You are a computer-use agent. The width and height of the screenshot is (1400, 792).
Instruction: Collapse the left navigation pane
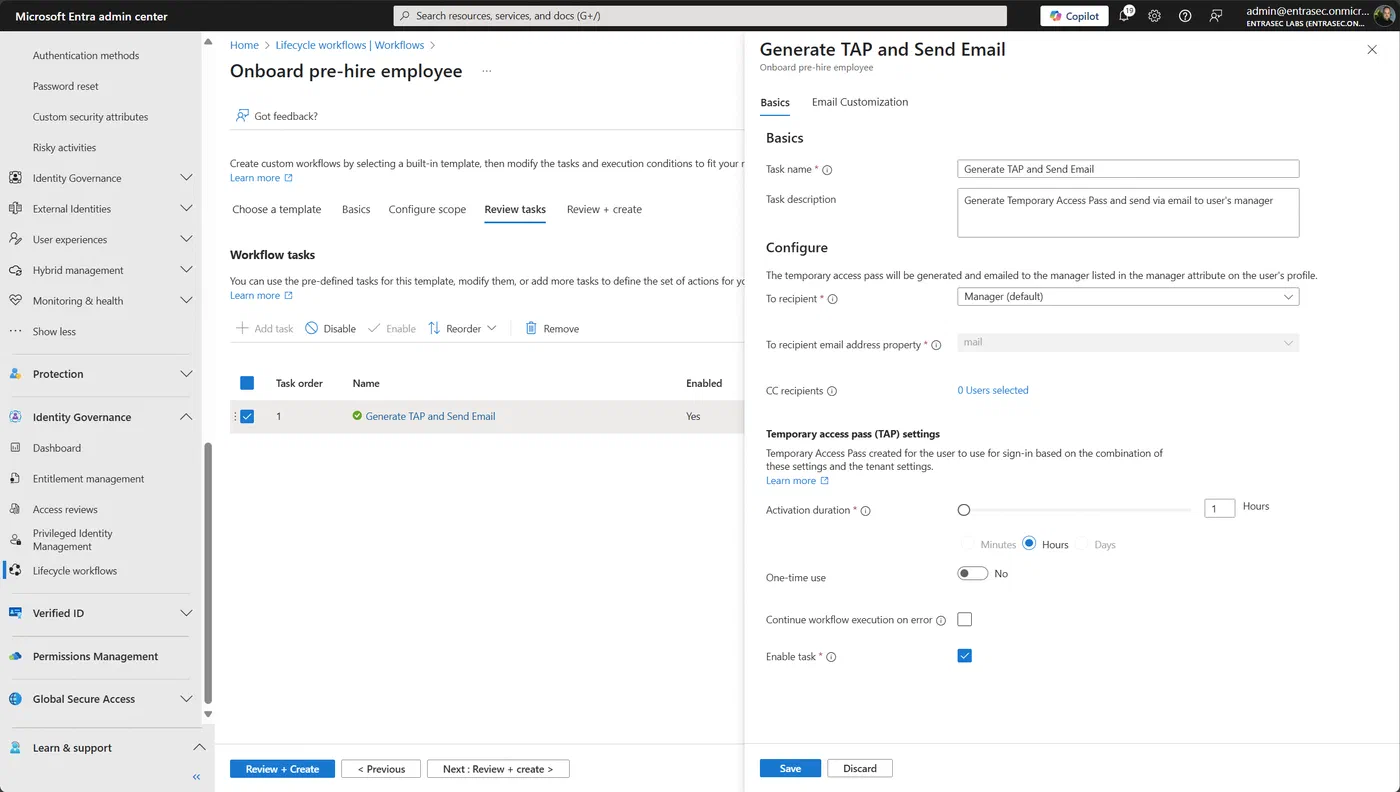pos(196,777)
